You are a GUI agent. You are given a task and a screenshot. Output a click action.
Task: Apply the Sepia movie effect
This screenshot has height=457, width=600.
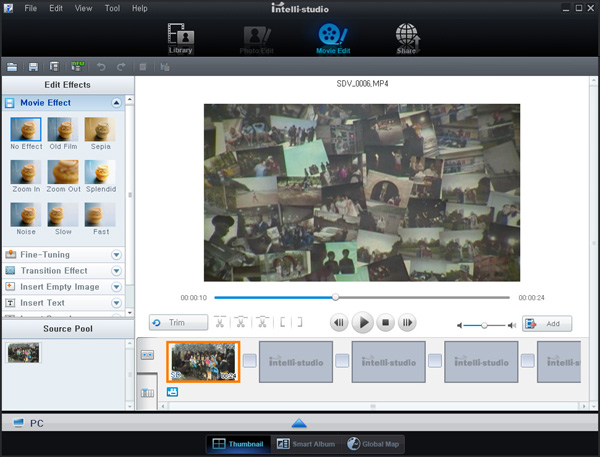coord(100,134)
